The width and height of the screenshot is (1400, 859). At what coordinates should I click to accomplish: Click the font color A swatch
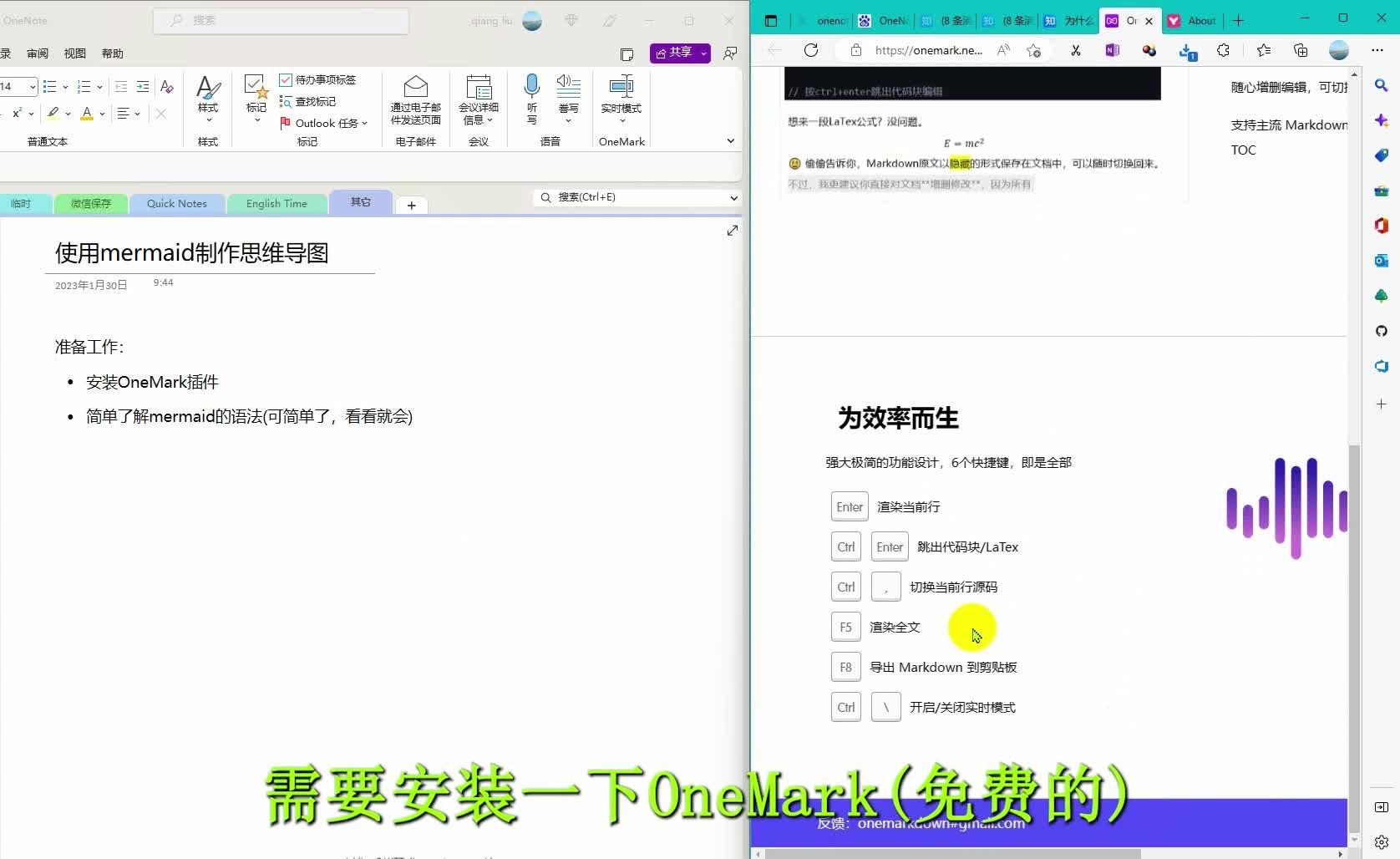pos(87,114)
